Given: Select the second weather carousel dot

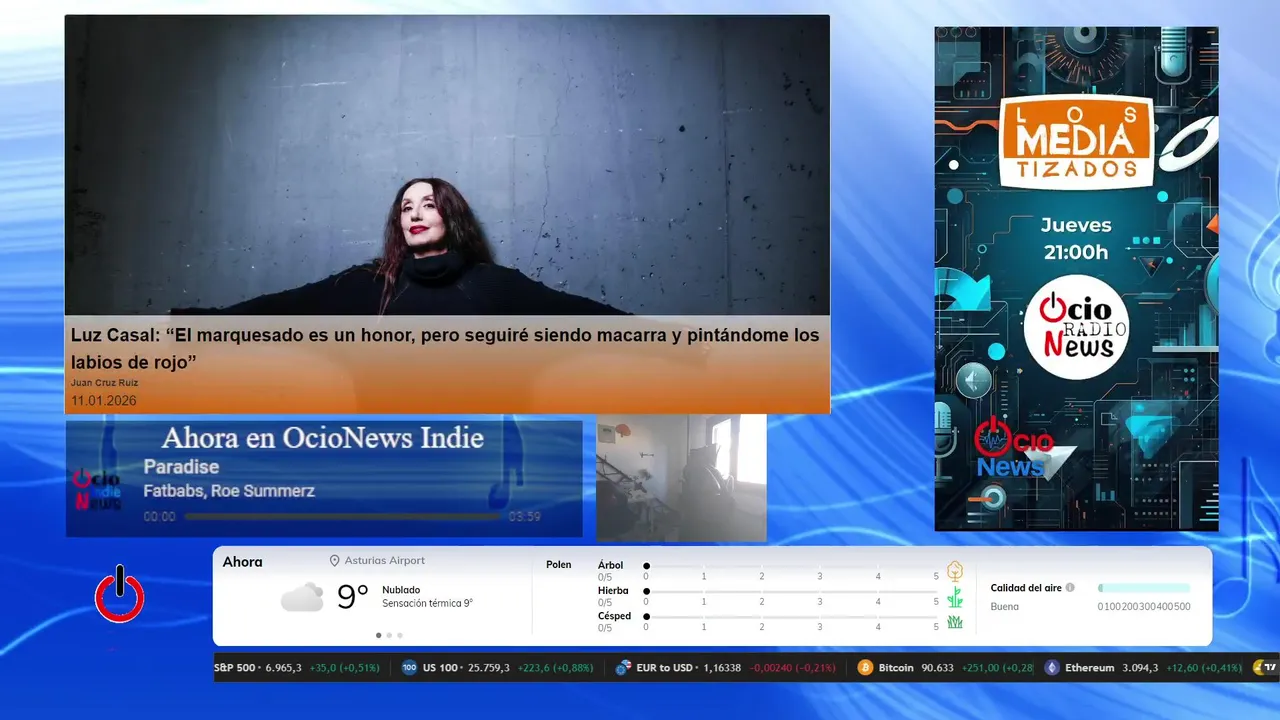Looking at the screenshot, I should click(389, 635).
